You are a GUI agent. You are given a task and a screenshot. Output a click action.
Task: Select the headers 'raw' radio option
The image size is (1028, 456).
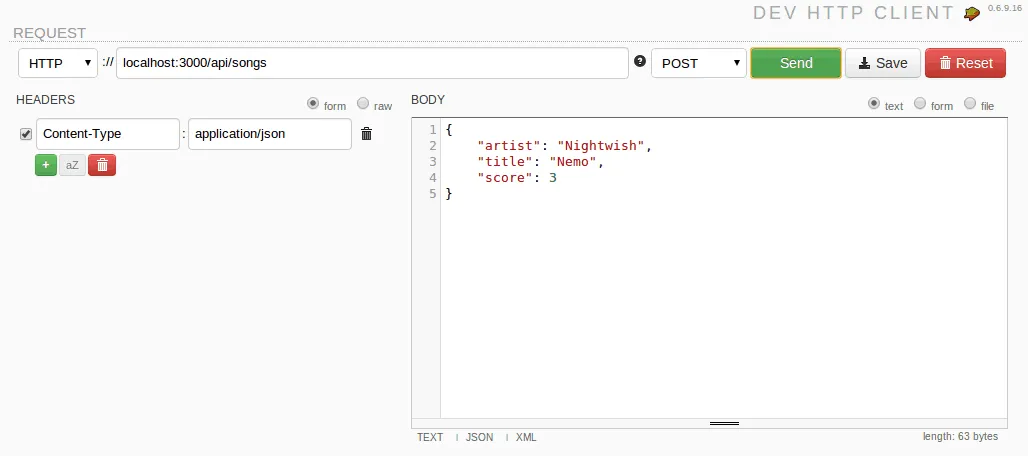click(363, 104)
